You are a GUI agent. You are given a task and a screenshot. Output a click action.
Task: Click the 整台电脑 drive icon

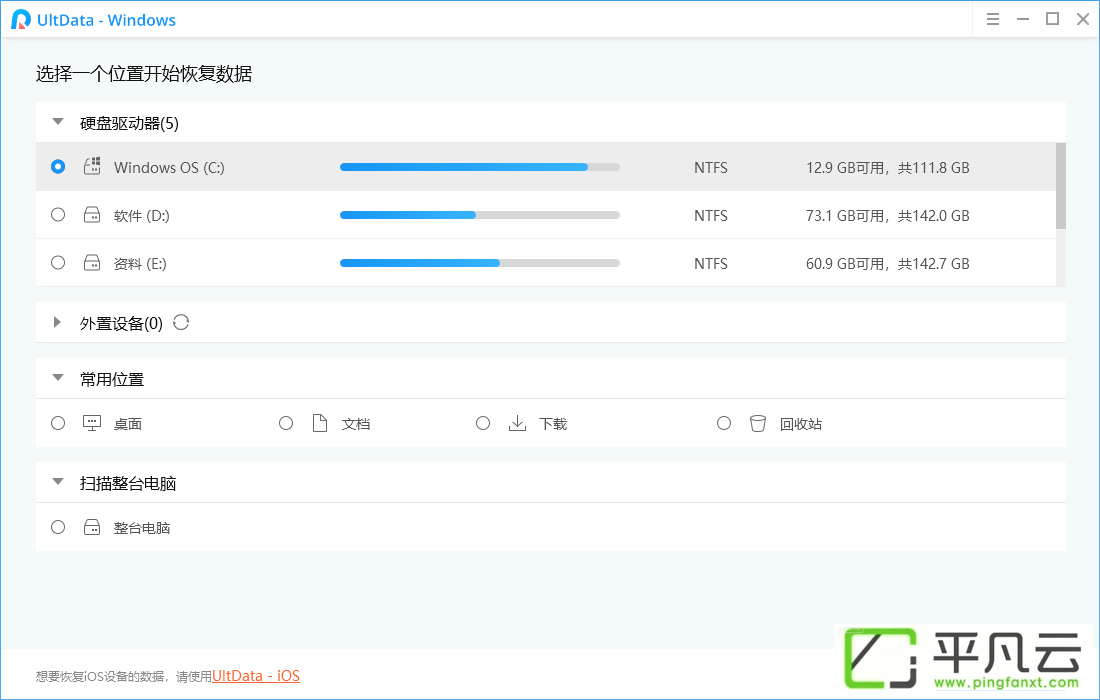click(x=92, y=527)
